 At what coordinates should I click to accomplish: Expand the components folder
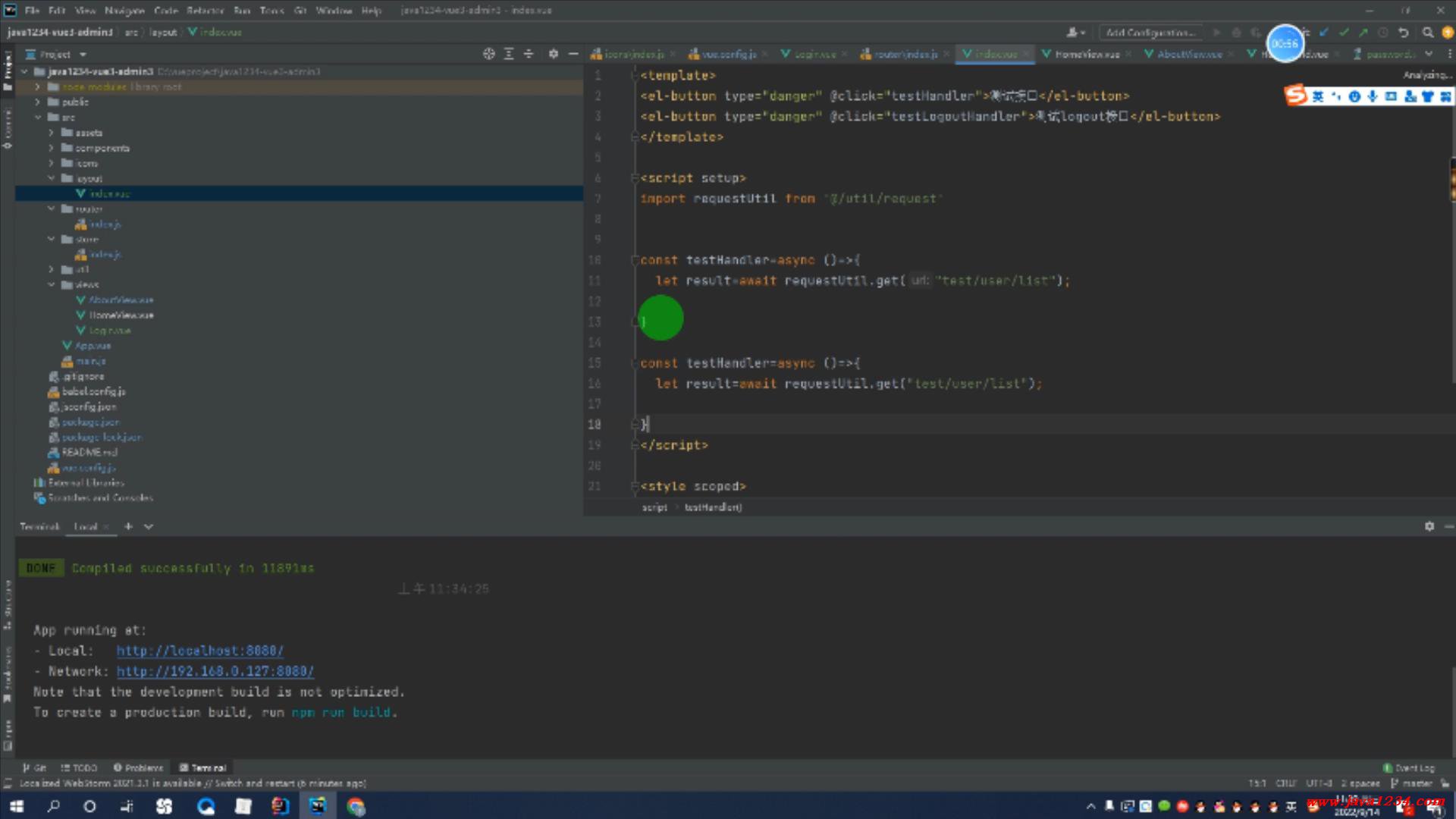tap(51, 148)
